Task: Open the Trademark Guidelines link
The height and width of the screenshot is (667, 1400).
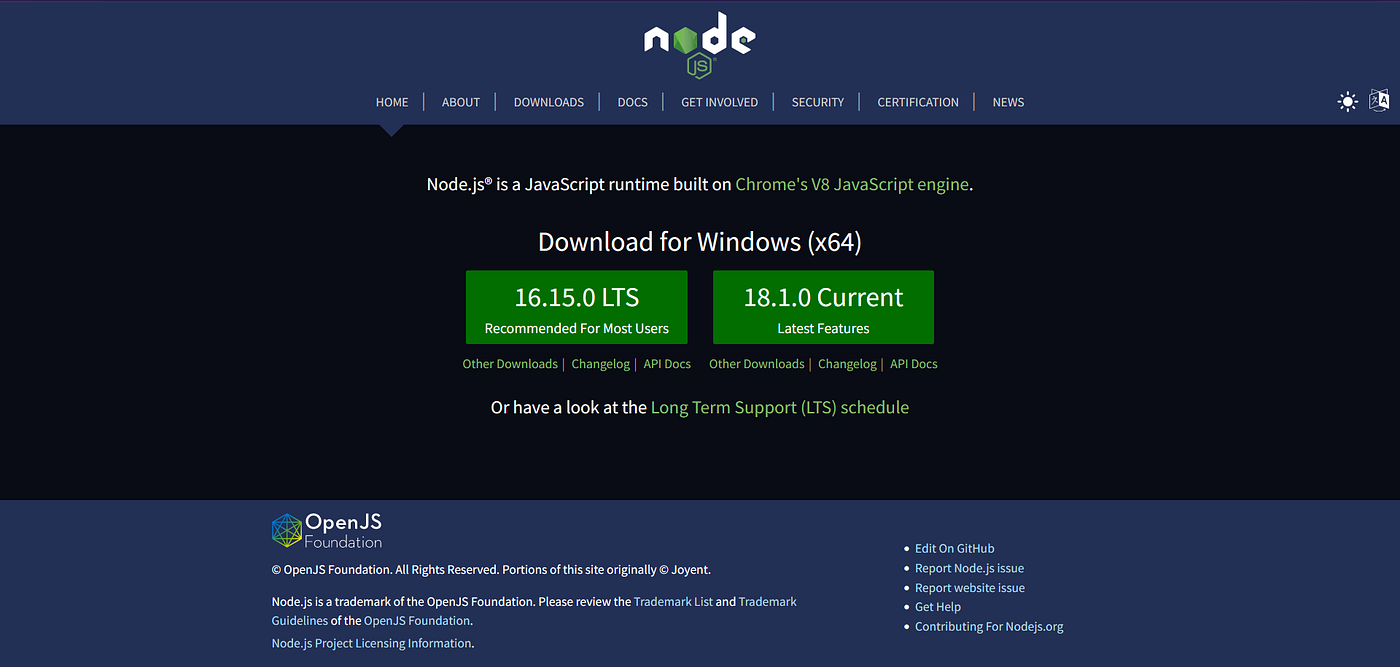Action: [x=768, y=602]
